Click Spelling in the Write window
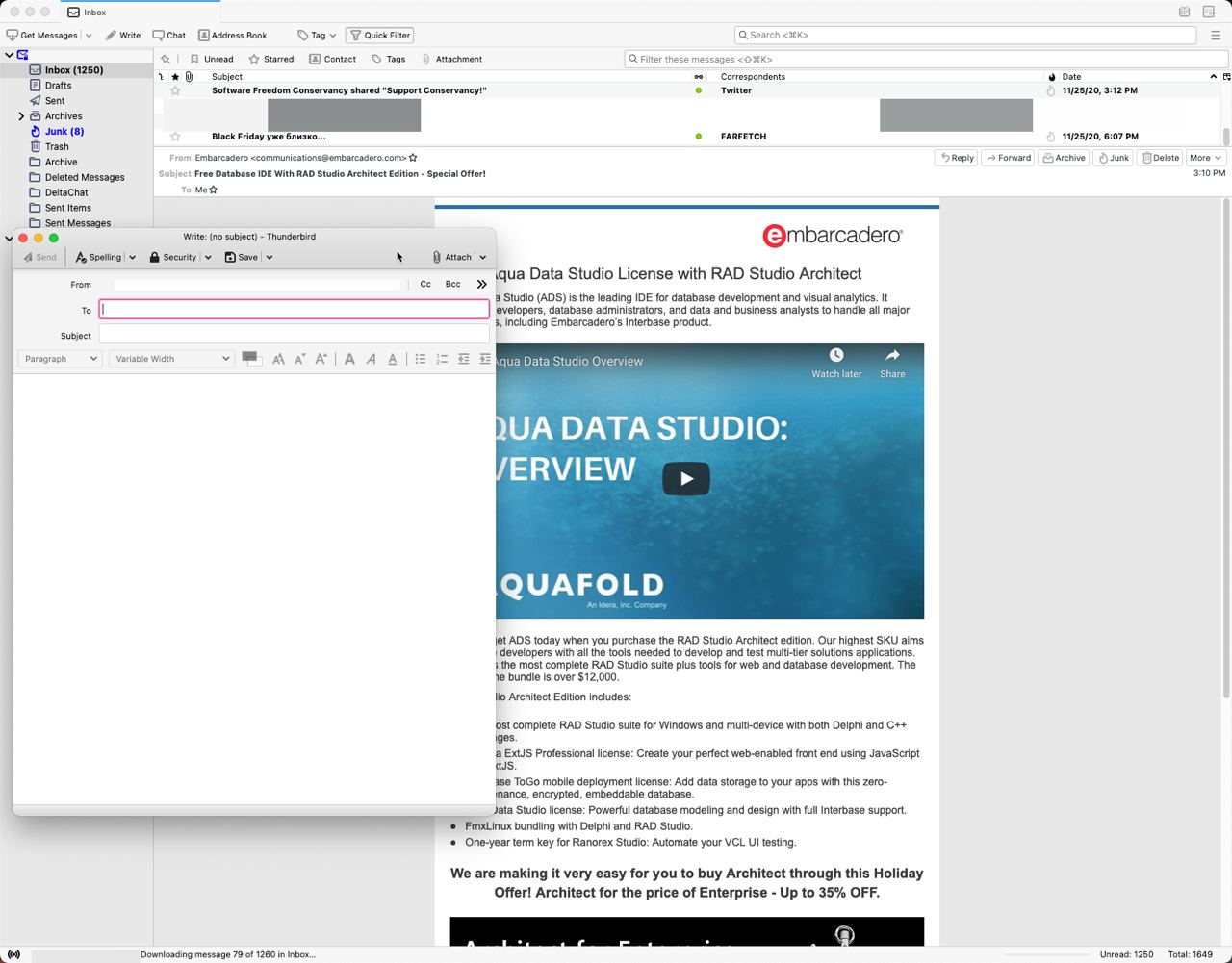This screenshot has height=963, width=1232. point(98,257)
